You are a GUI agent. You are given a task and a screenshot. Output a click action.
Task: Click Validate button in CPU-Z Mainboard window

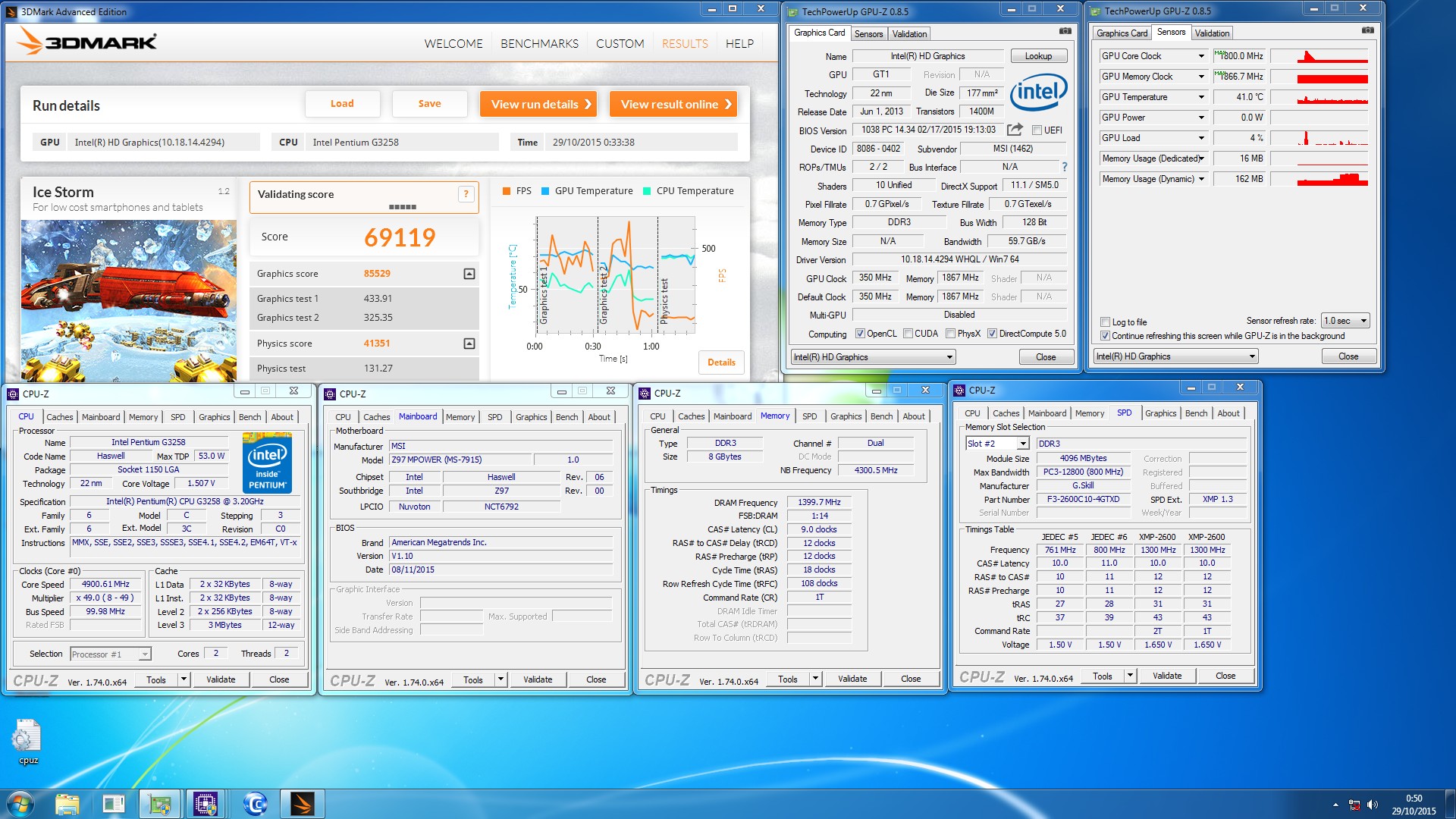coord(538,679)
